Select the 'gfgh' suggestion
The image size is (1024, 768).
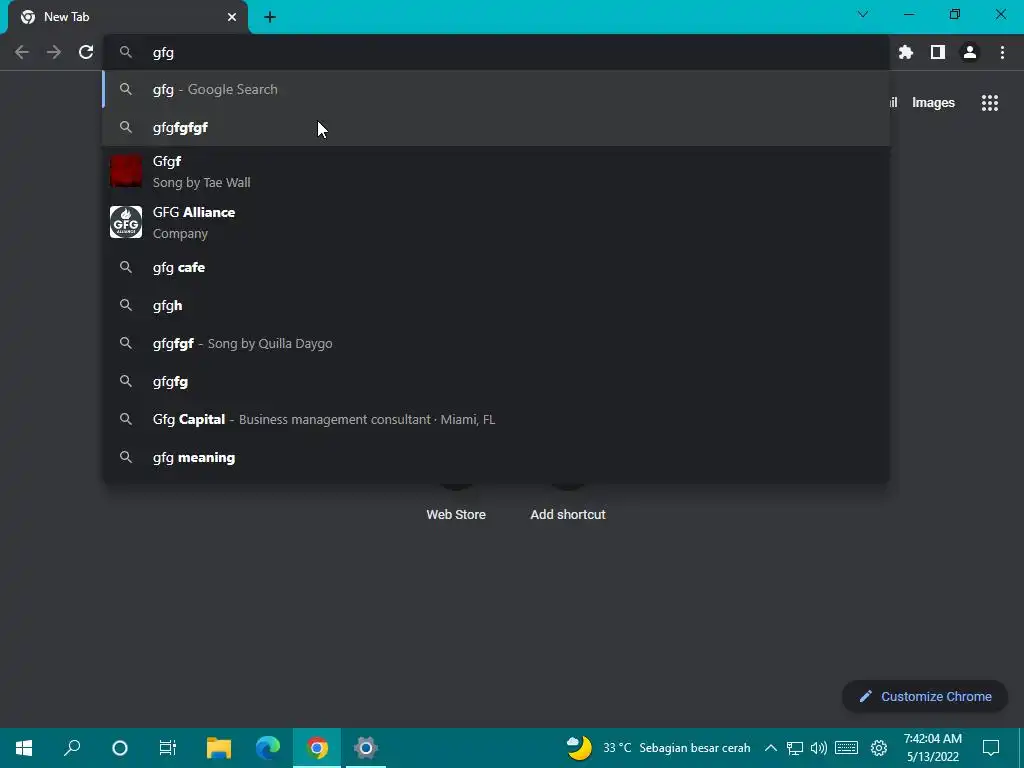point(496,305)
